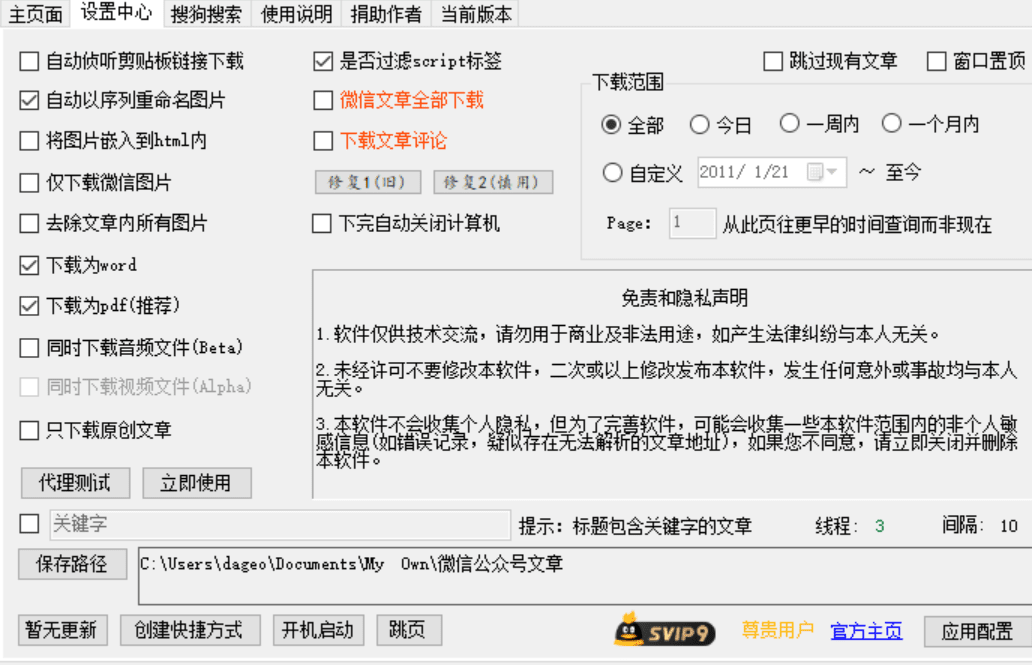Click the 应用配置 button
The image size is (1032, 665).
[x=978, y=631]
